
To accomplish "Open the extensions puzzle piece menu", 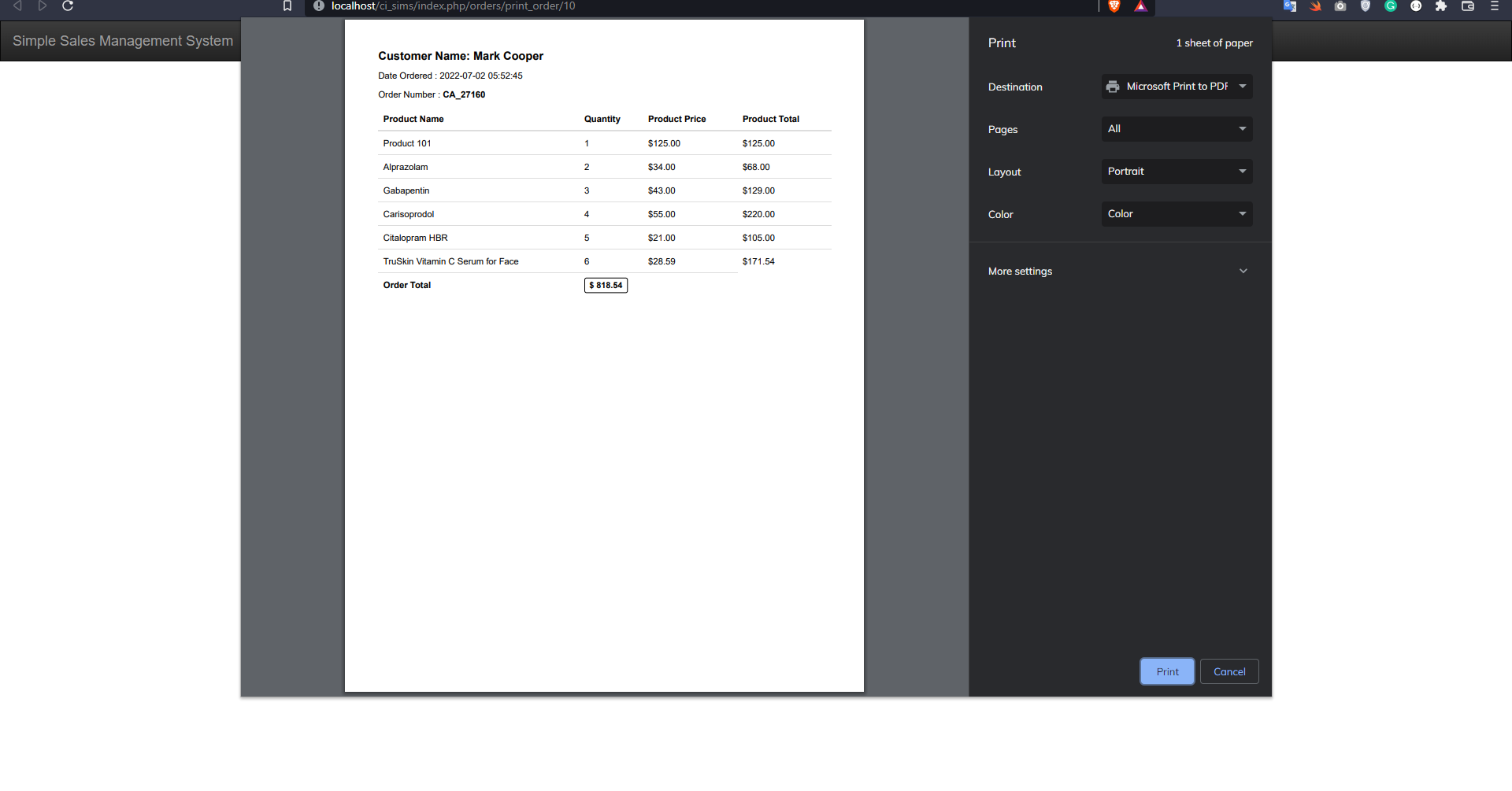I will [x=1441, y=6].
